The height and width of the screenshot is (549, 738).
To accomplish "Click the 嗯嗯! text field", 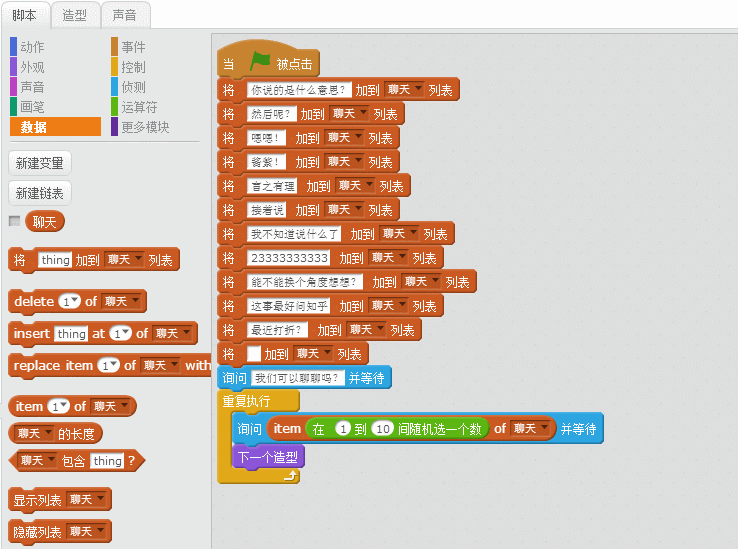I will tap(266, 138).
